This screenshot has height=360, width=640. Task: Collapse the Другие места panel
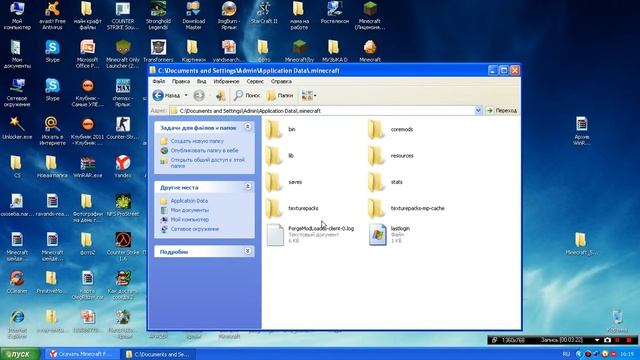tap(247, 187)
